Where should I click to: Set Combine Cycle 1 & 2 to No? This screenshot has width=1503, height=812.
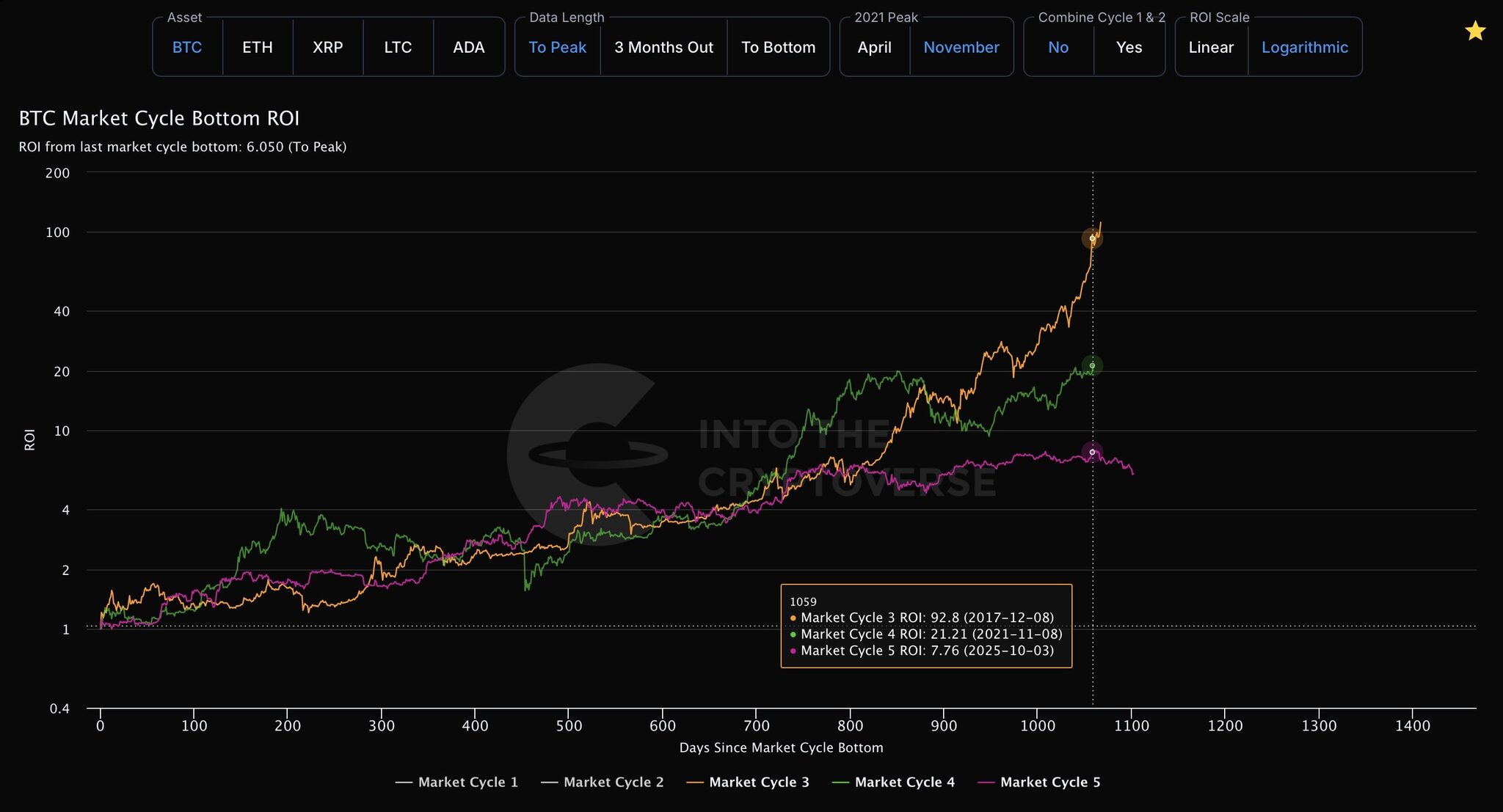tap(1058, 48)
